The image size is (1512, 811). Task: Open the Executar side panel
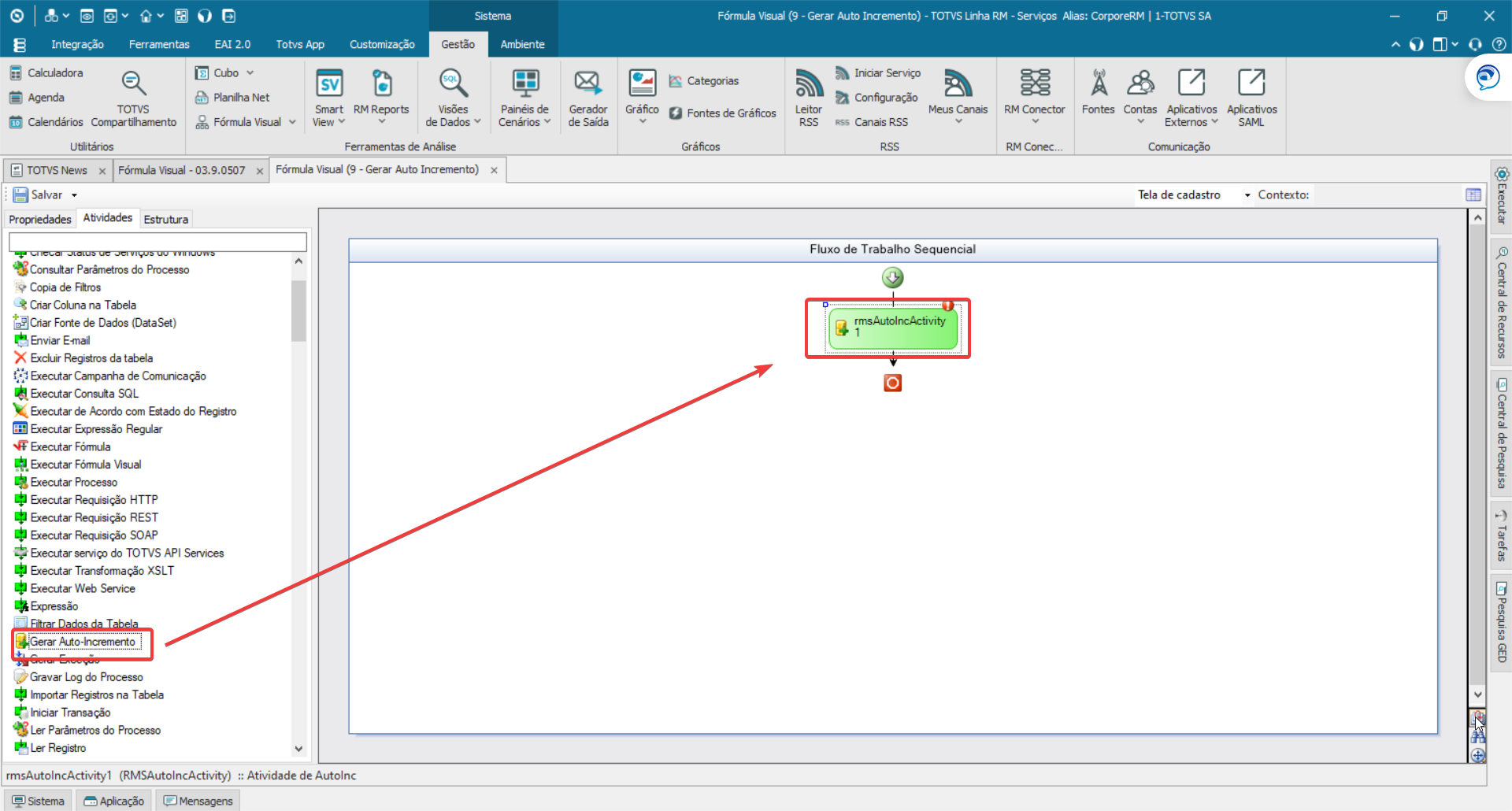pos(1501,197)
